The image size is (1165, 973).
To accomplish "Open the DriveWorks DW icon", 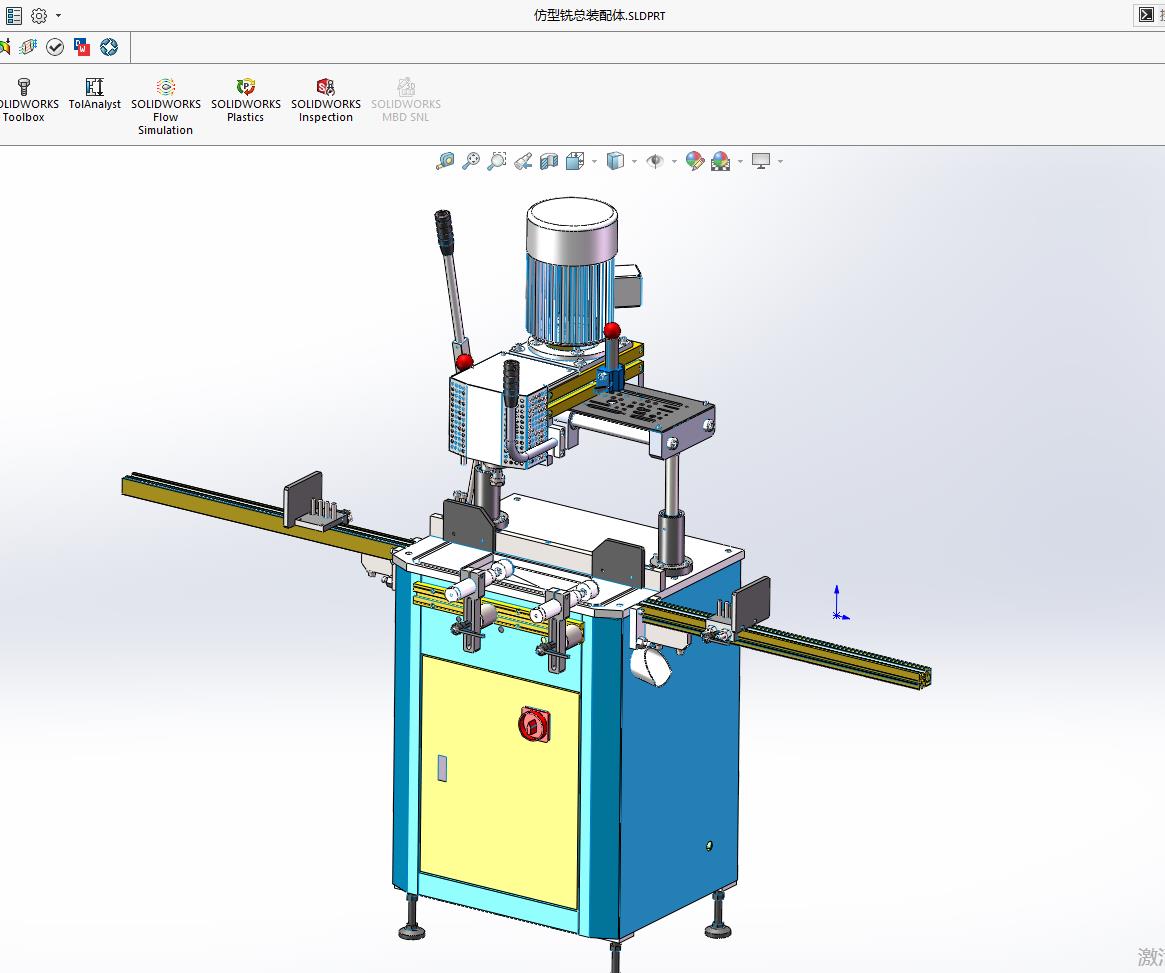I will point(82,48).
